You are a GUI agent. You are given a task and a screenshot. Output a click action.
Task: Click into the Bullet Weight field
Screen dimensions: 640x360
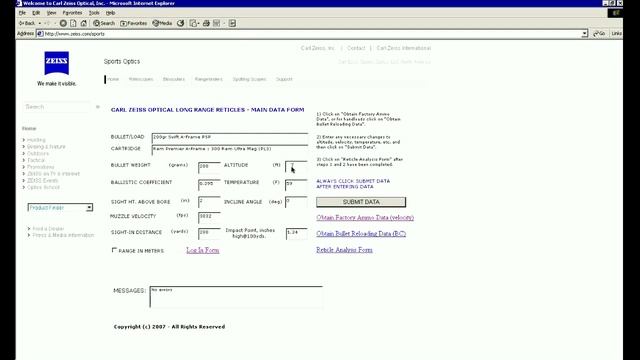tap(209, 167)
